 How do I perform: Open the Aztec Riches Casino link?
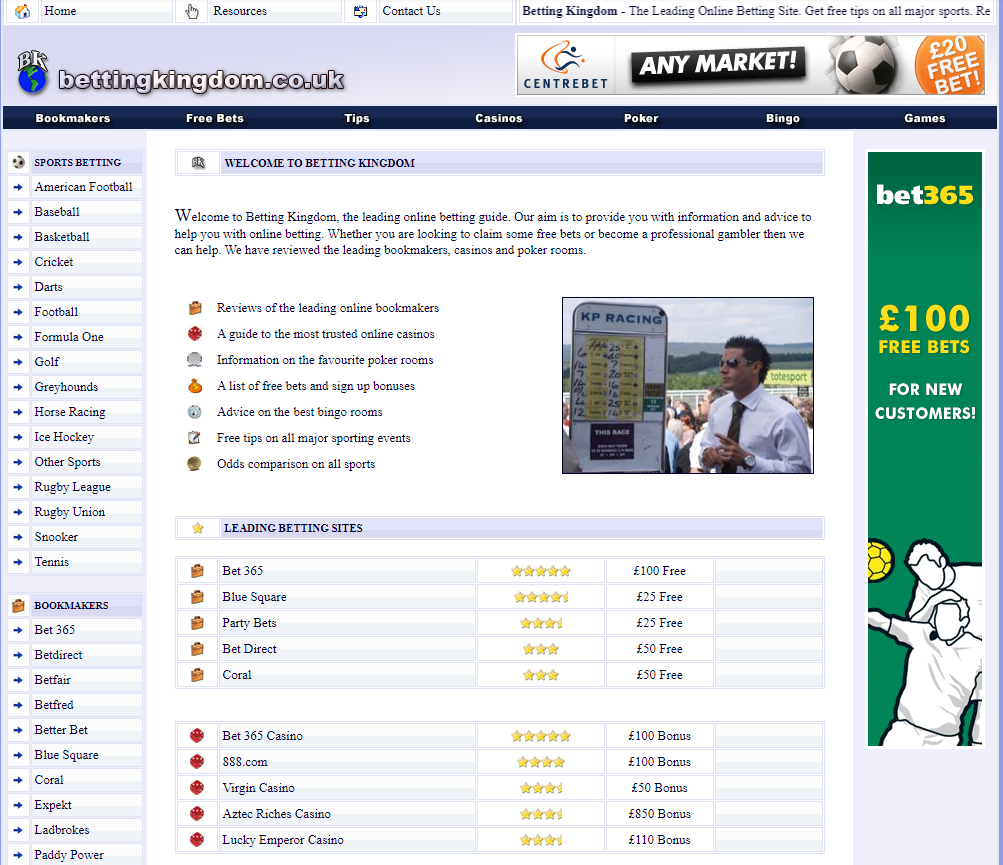[x=276, y=814]
